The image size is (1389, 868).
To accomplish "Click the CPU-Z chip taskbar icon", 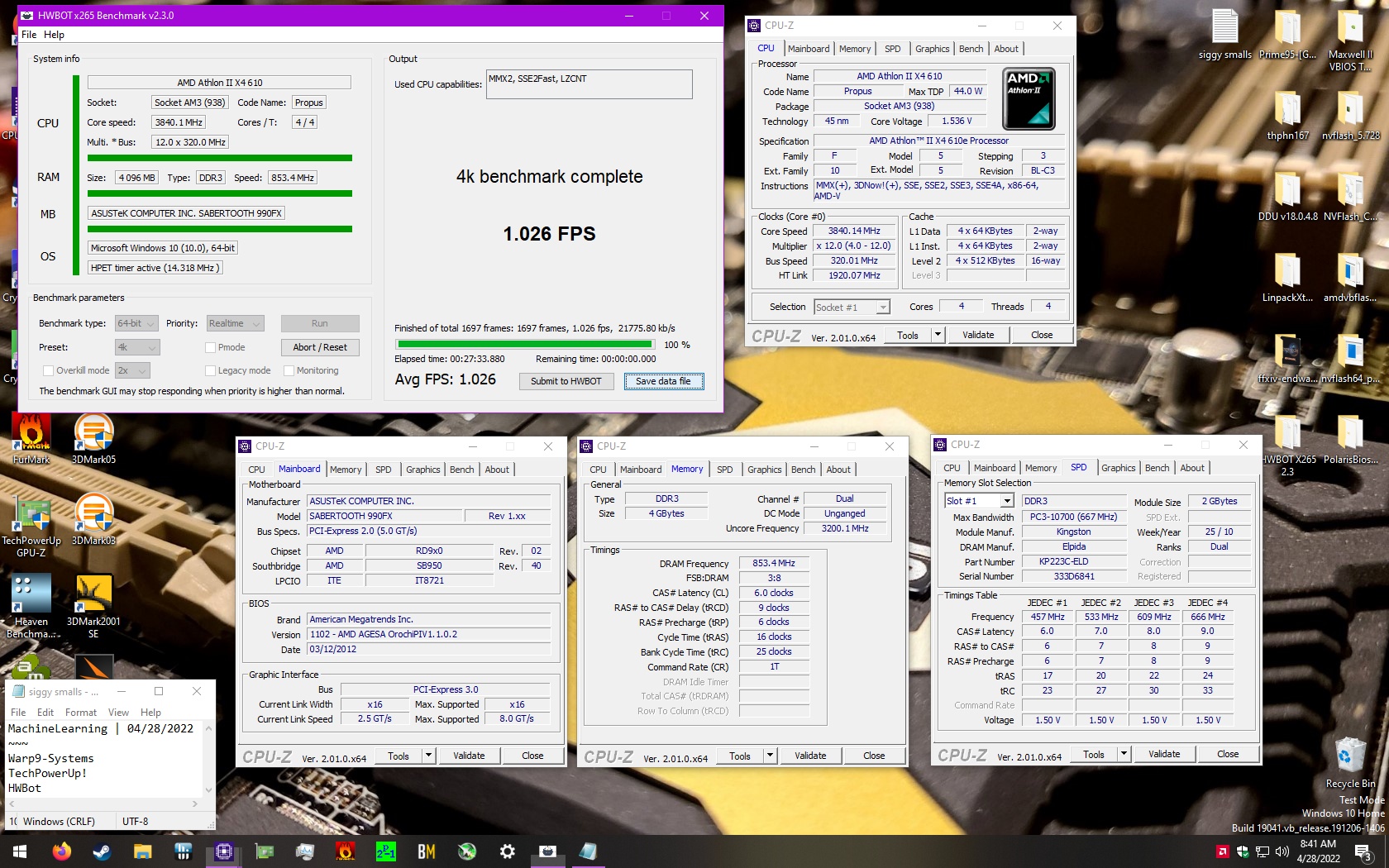I will point(223,851).
